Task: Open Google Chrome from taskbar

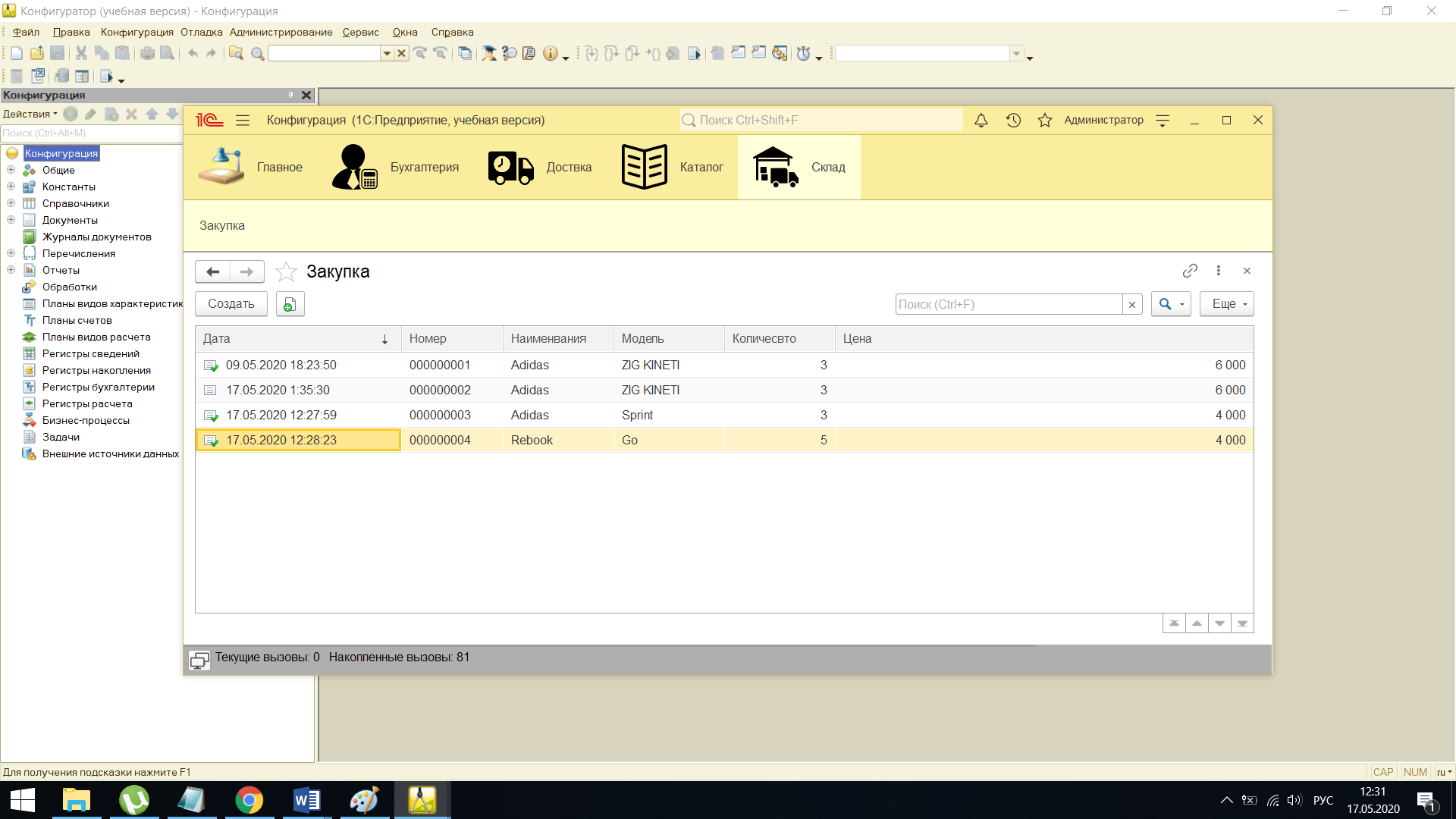Action: click(249, 800)
